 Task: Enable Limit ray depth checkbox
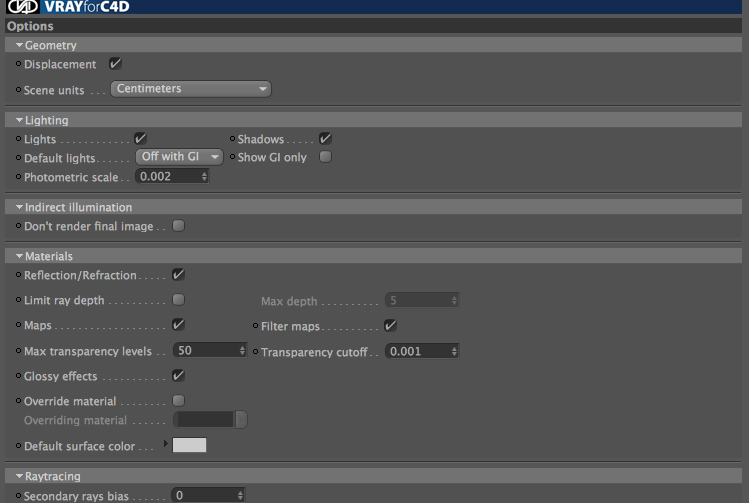pyautogui.click(x=178, y=300)
